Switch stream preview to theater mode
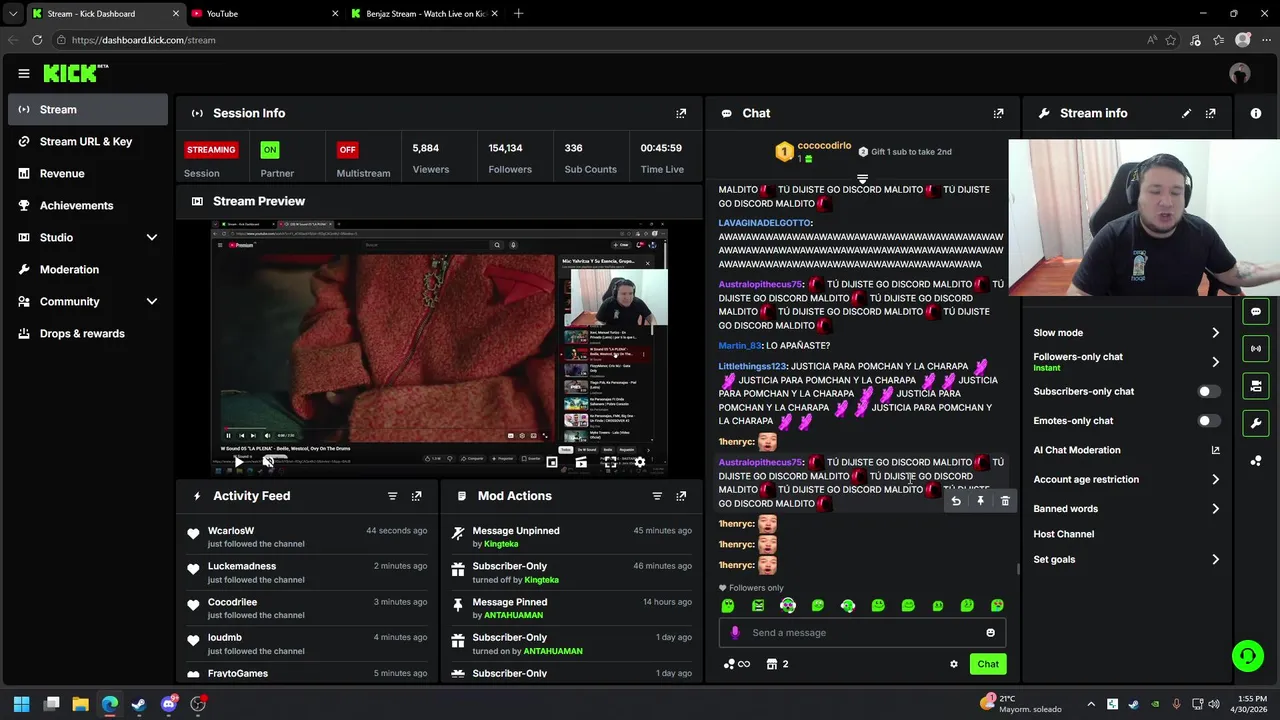This screenshot has height=720, width=1280. (581, 462)
